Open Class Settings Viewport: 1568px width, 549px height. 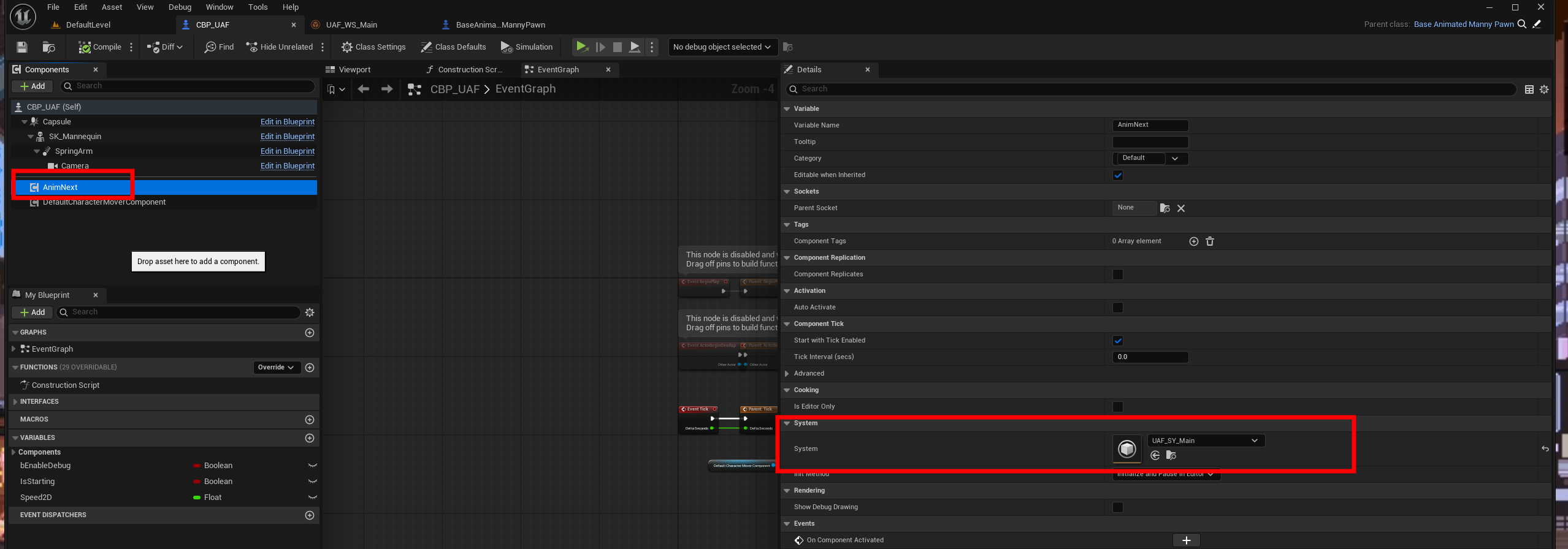click(373, 47)
